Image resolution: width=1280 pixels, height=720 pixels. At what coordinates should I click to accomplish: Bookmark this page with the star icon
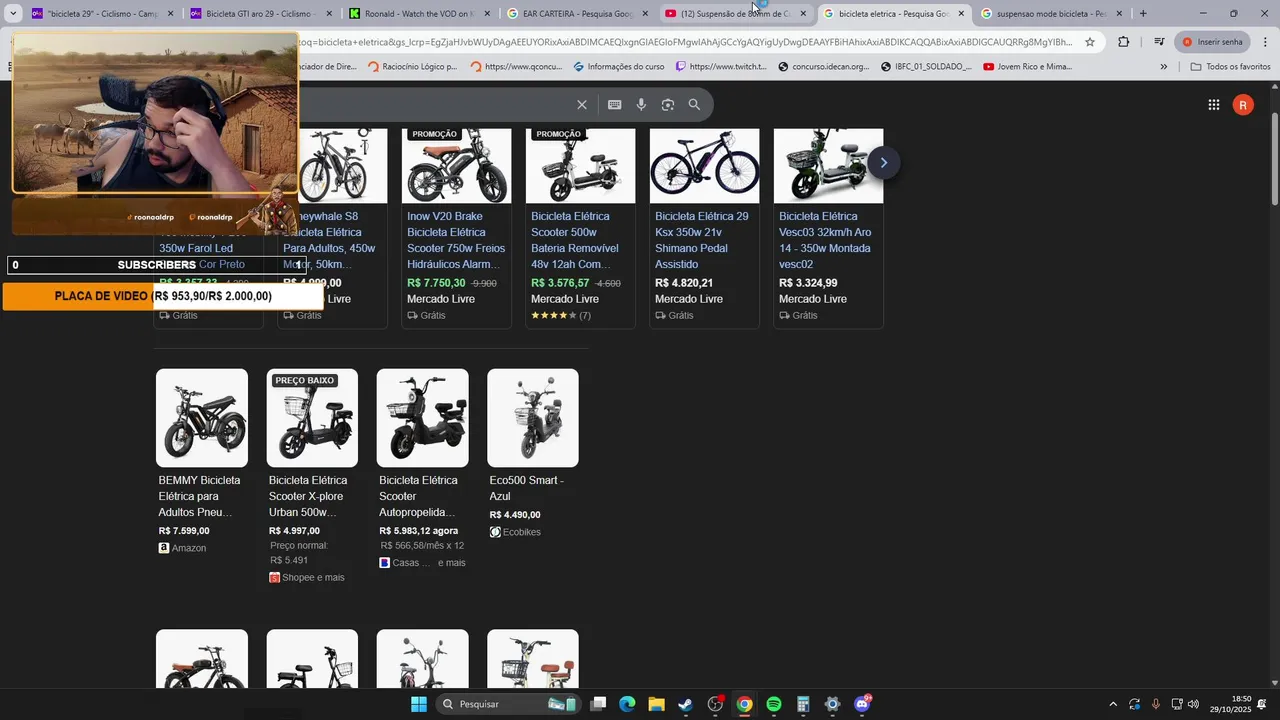1090,42
